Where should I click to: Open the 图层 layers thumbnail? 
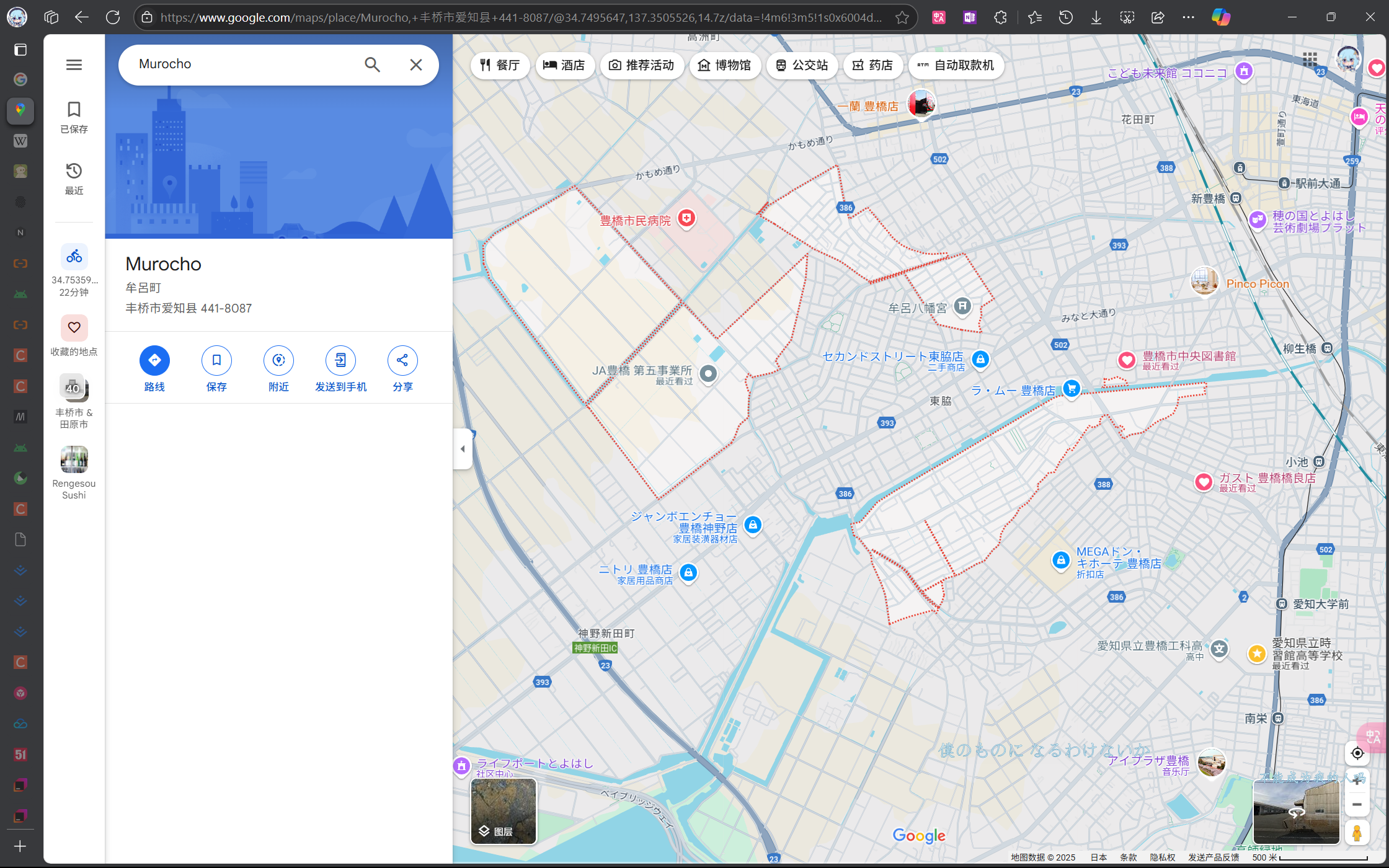click(504, 811)
